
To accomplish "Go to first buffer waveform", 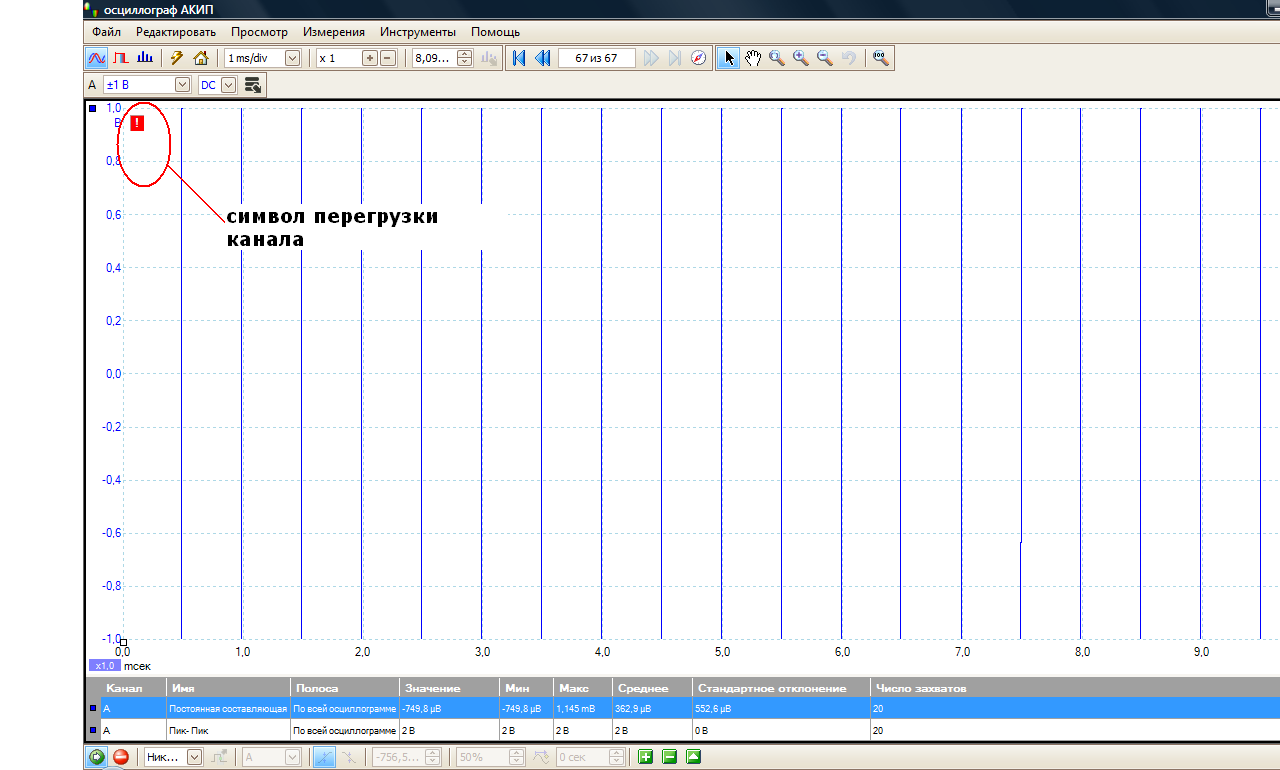I will 519,58.
